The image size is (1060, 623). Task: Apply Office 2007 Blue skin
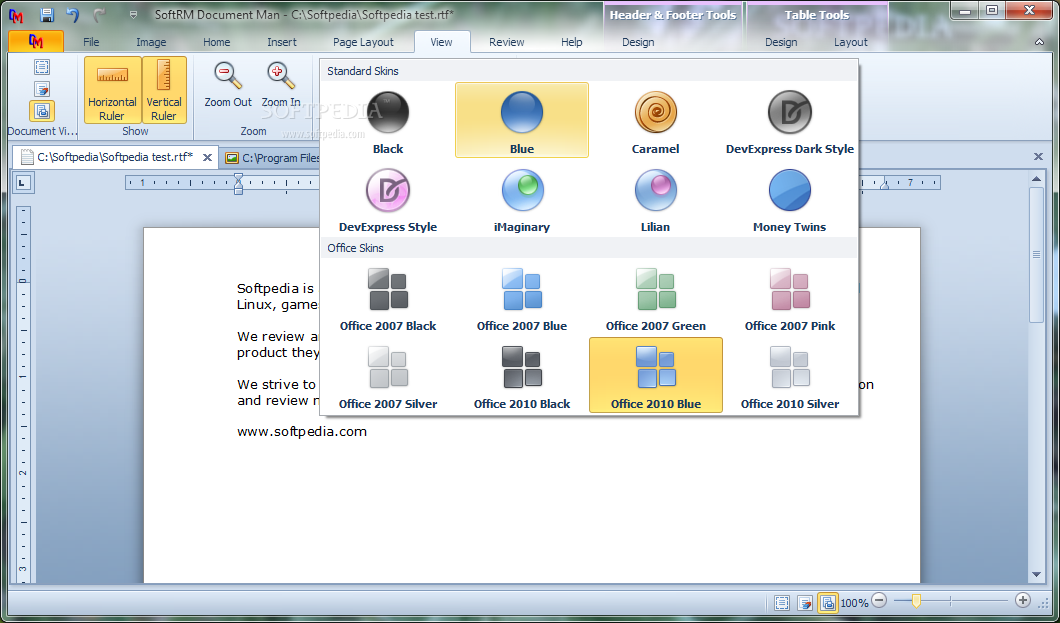click(521, 297)
